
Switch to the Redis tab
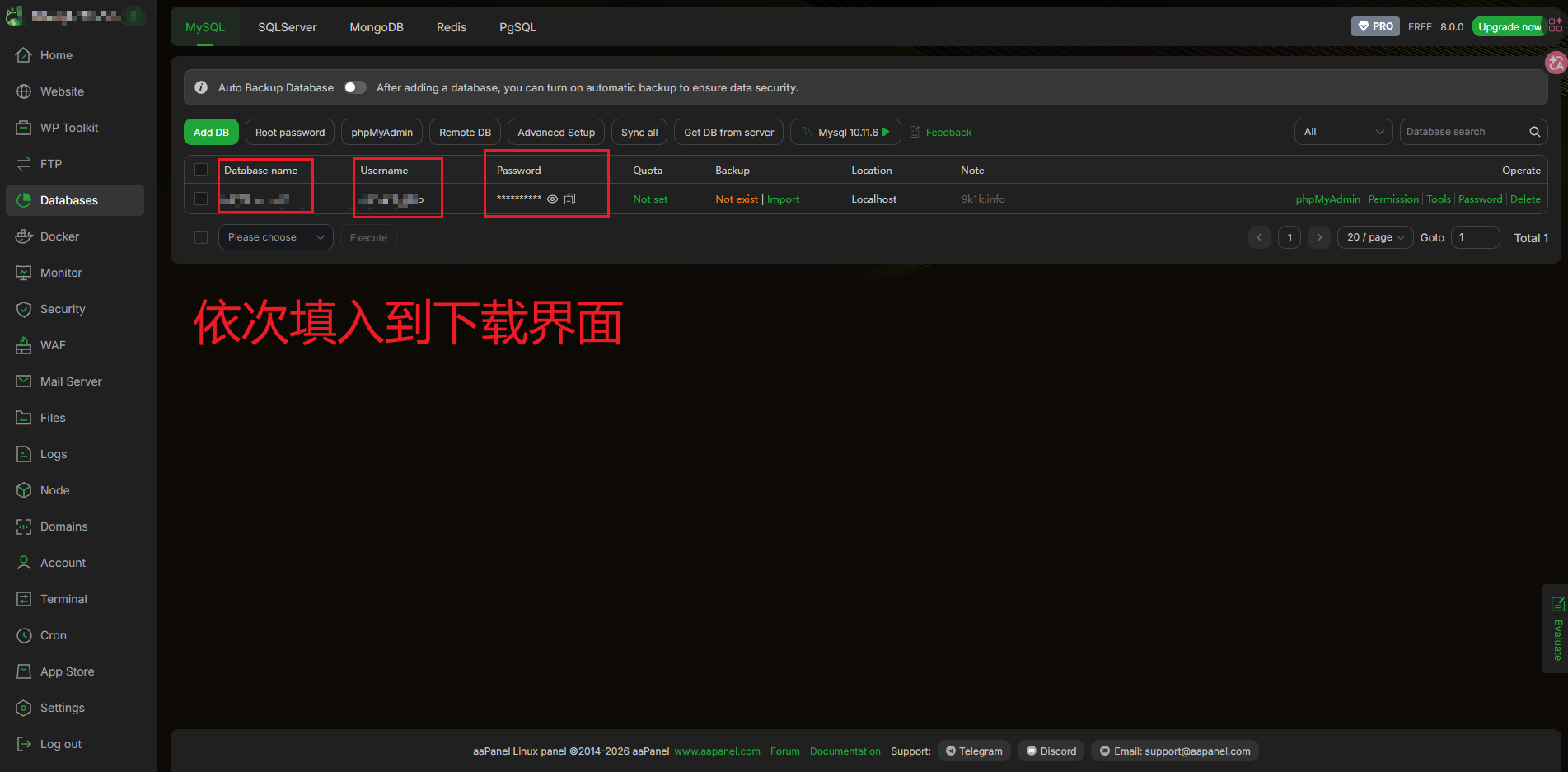pyautogui.click(x=452, y=27)
